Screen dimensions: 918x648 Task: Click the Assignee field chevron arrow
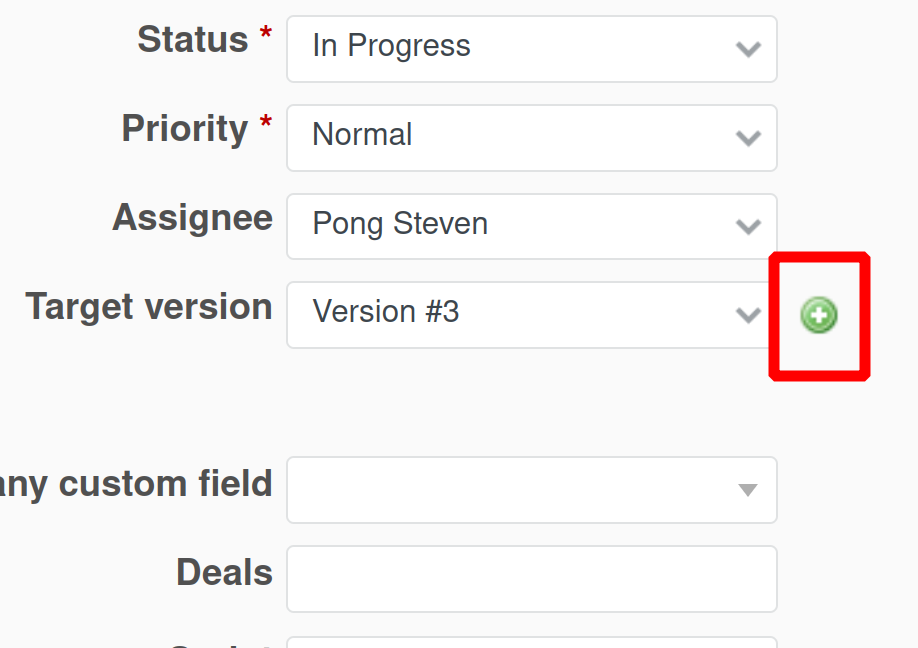coord(748,226)
